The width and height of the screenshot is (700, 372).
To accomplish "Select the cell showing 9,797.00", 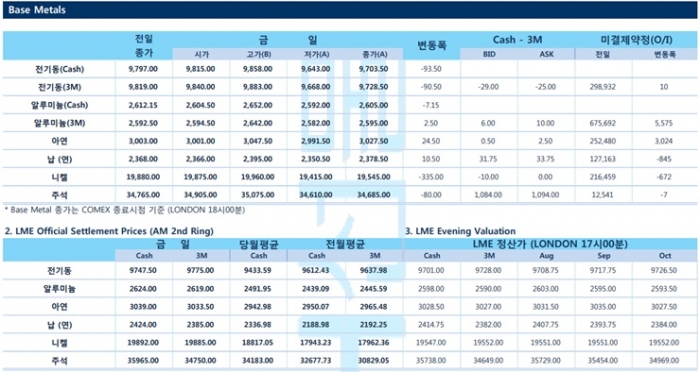I will [x=143, y=69].
